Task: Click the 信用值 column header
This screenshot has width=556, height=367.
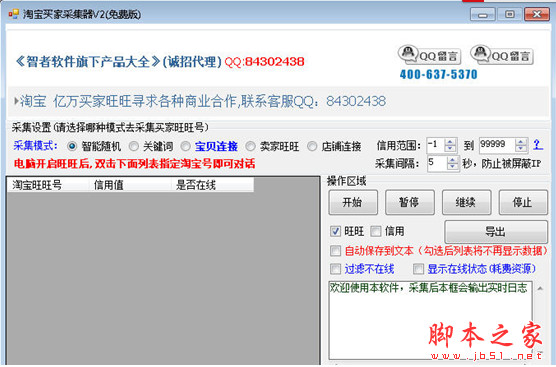Action: click(x=129, y=185)
